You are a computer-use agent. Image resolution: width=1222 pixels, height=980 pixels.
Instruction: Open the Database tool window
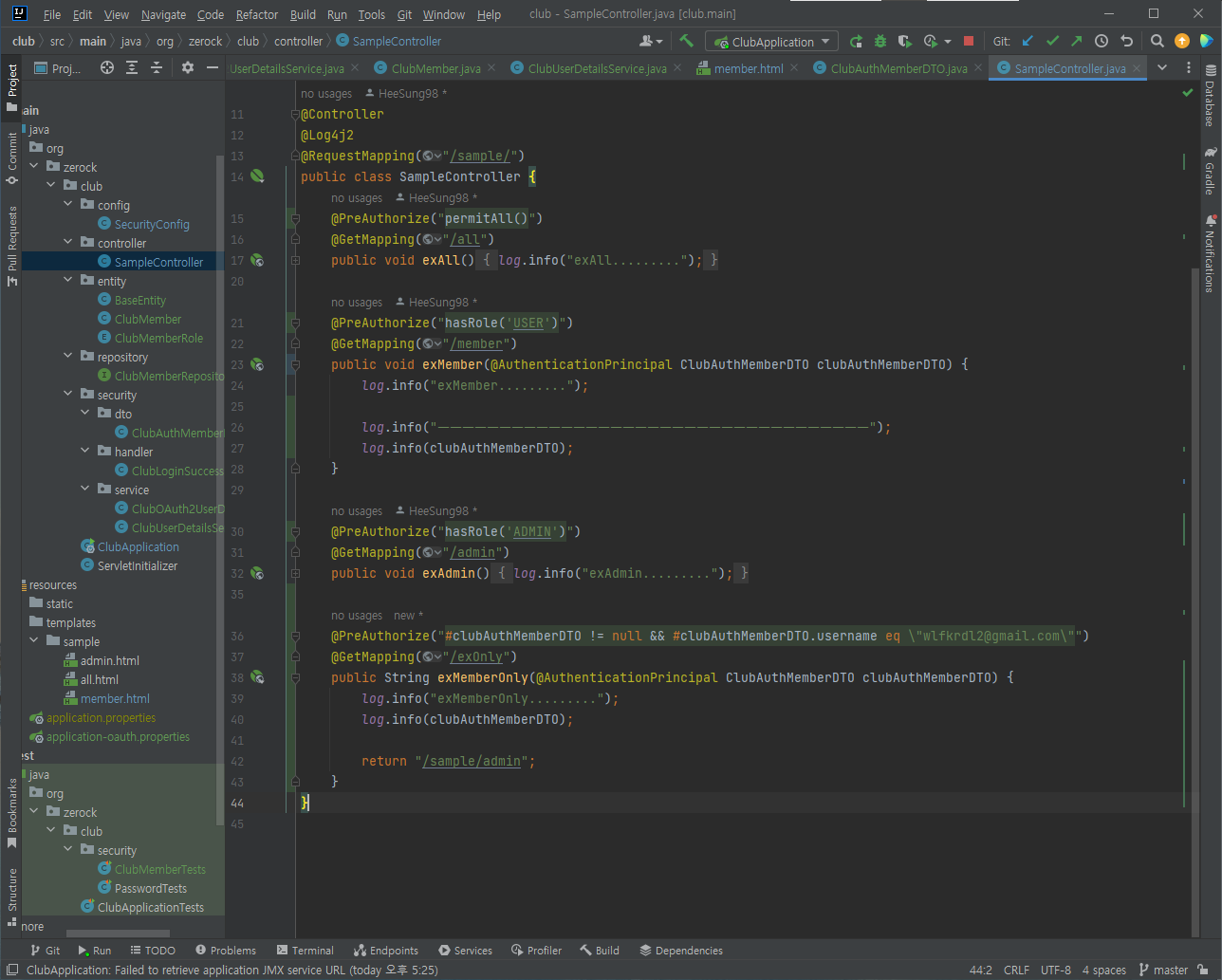point(1210,97)
